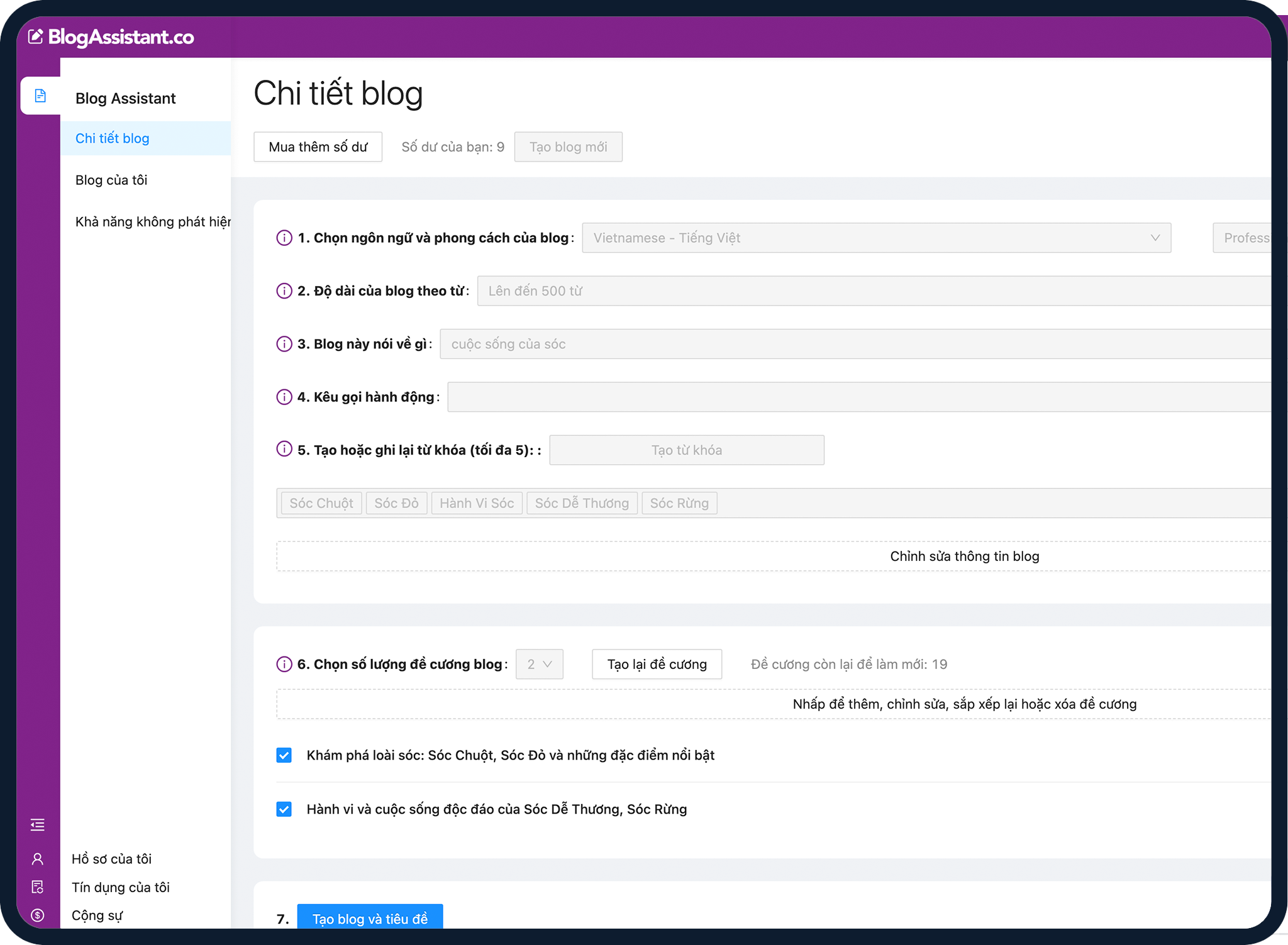
Task: Click Chỉnh sửa thông tin blog
Action: 775,556
